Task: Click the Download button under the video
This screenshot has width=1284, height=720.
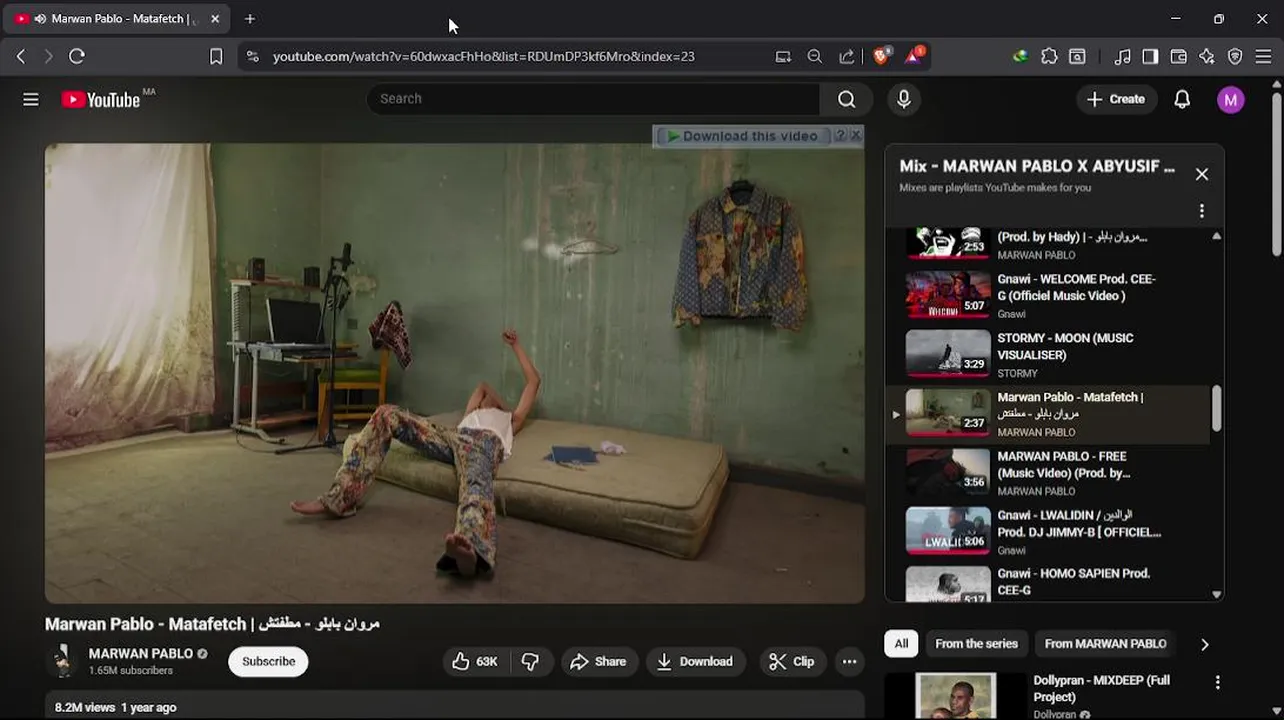Action: (x=695, y=661)
